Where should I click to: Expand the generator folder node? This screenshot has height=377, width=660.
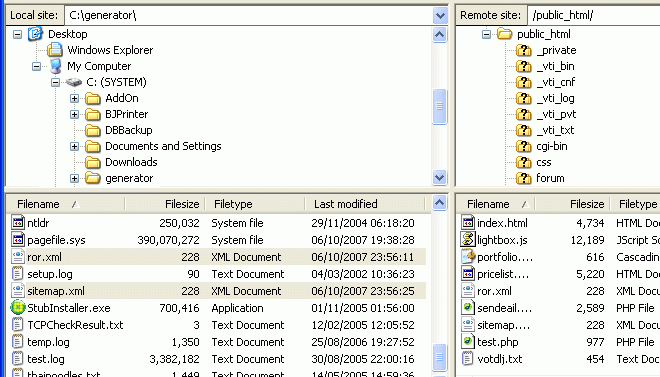point(75,178)
